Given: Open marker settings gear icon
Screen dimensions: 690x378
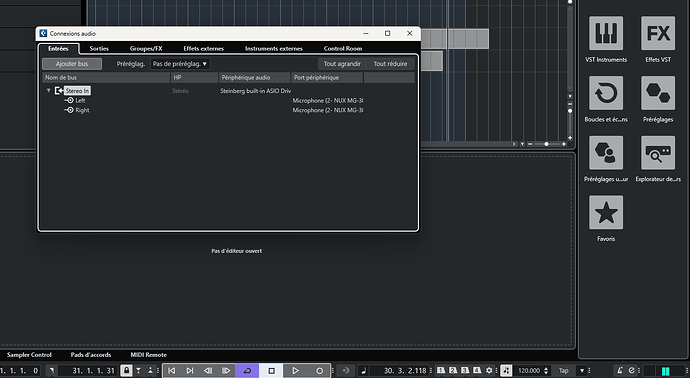Looking at the screenshot, I should [x=489, y=371].
